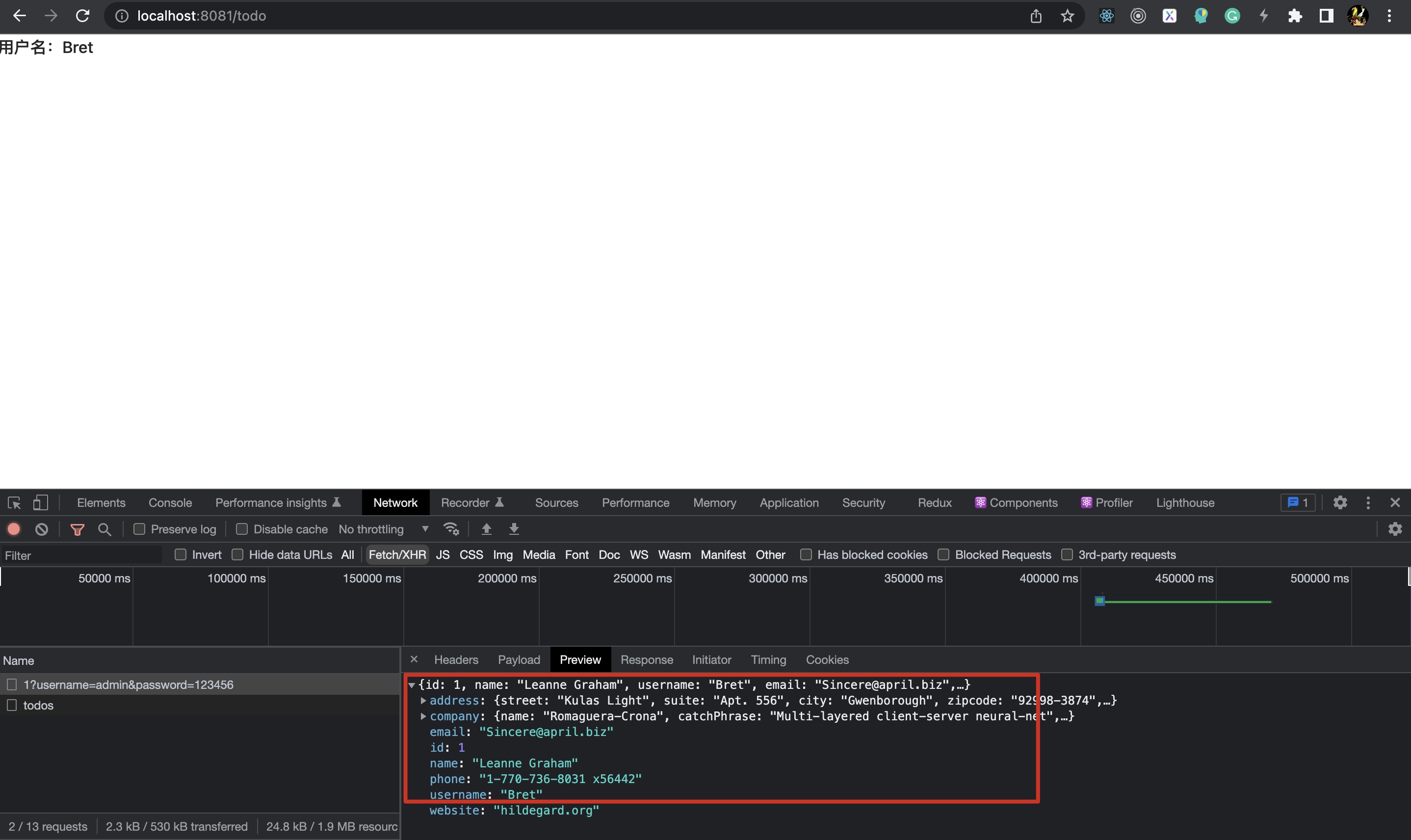This screenshot has height=840, width=1411.
Task: Switch to the Console tab
Action: (170, 502)
